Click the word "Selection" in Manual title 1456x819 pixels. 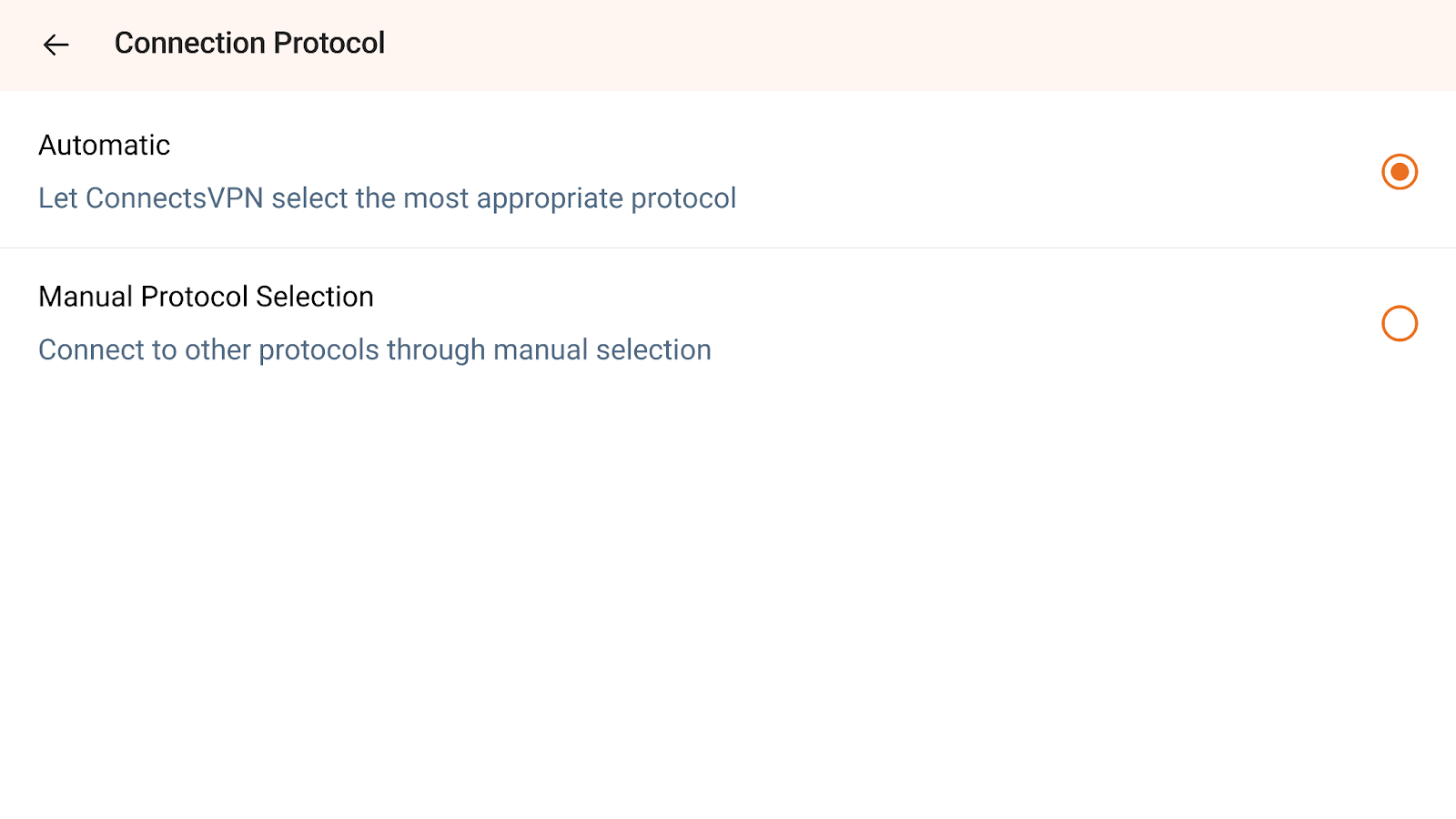315,297
